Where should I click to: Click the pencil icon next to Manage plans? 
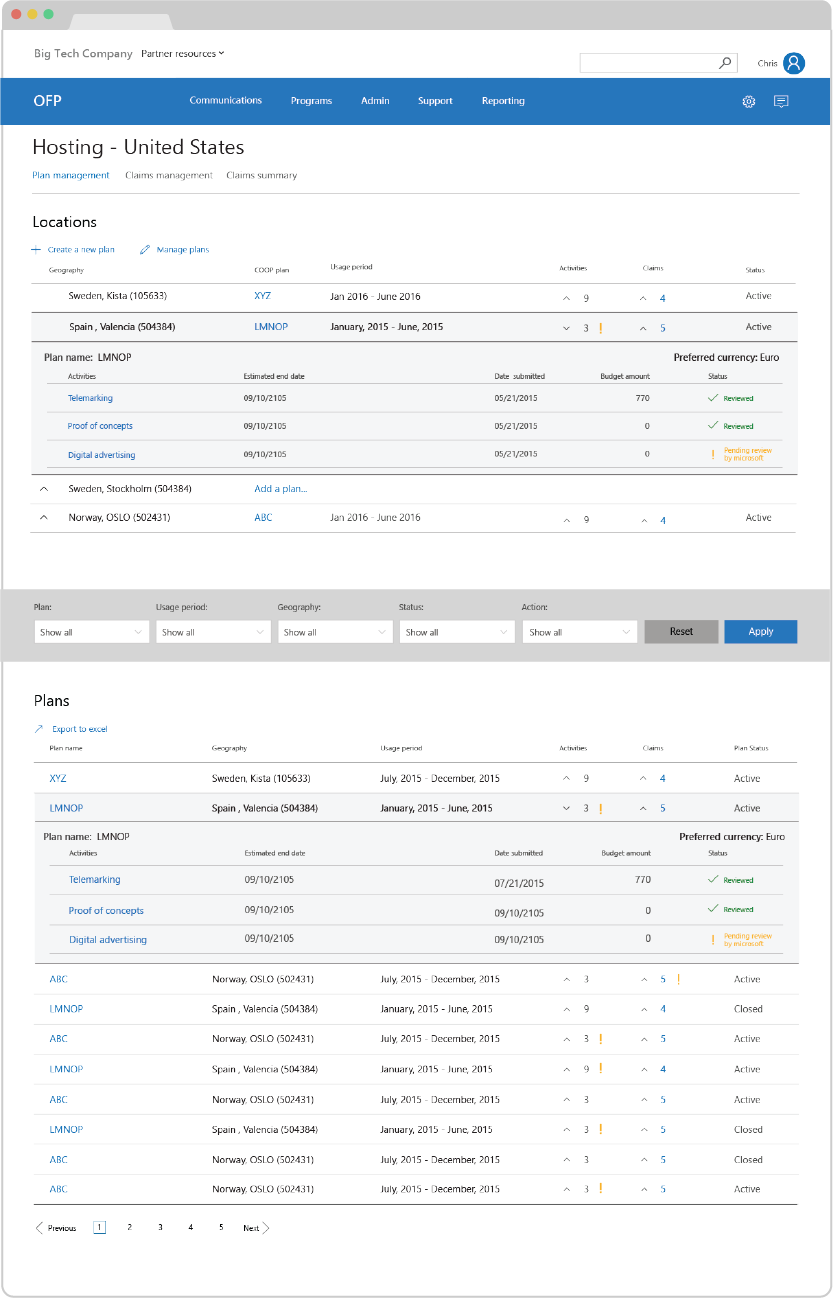(x=144, y=249)
